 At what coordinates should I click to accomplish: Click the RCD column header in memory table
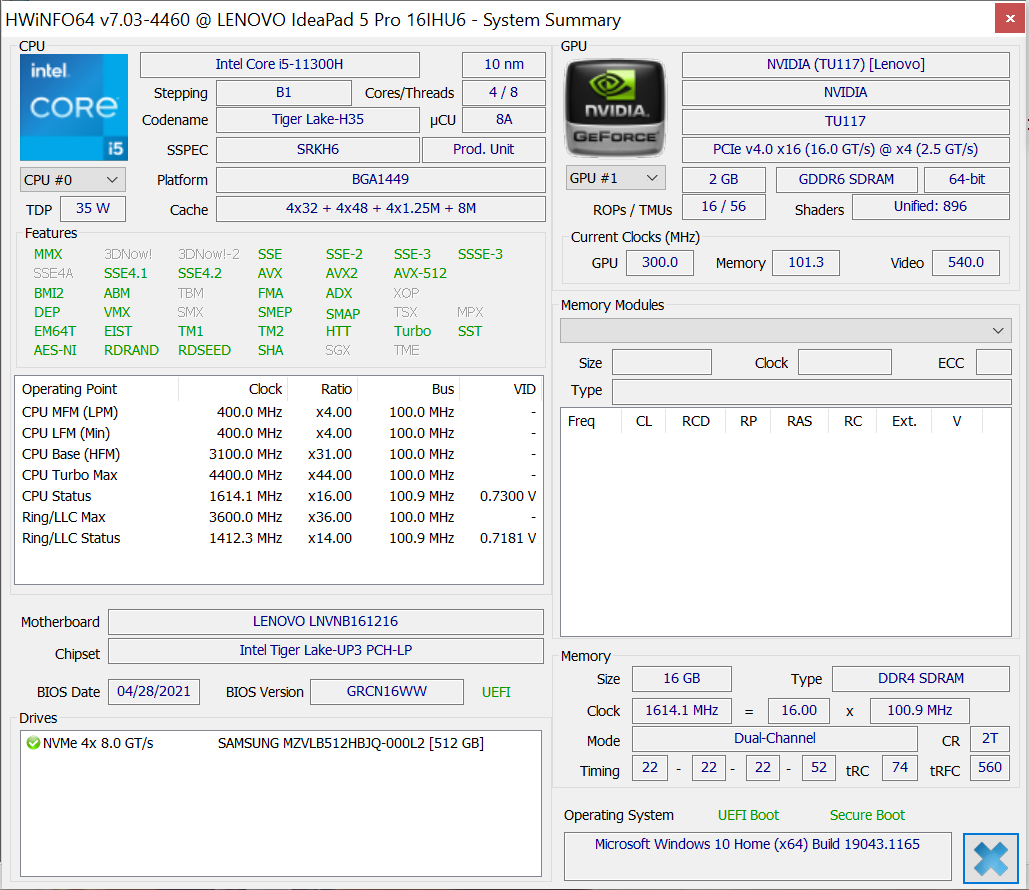coord(696,421)
